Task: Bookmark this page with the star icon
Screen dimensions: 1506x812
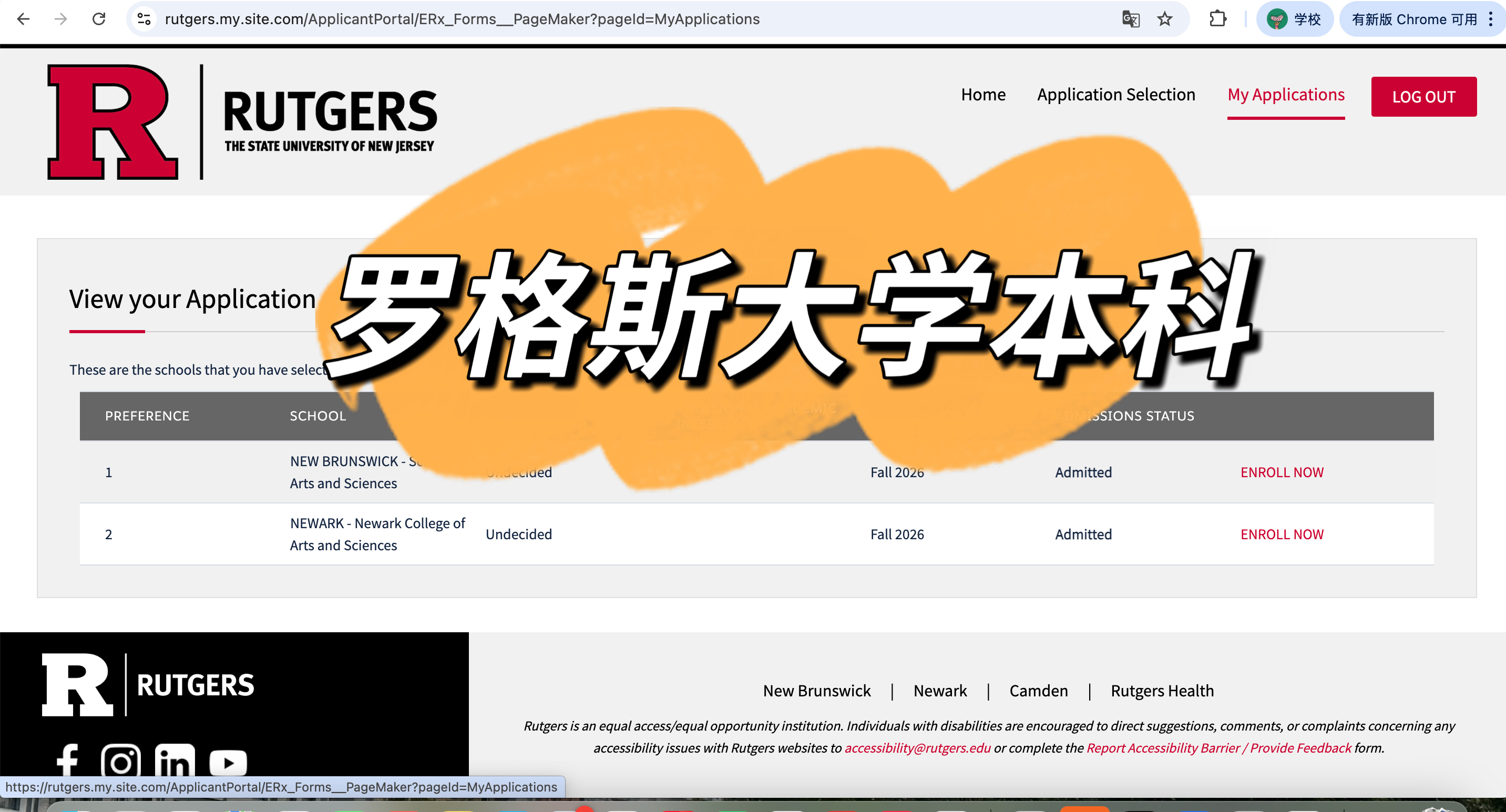Action: tap(1164, 19)
